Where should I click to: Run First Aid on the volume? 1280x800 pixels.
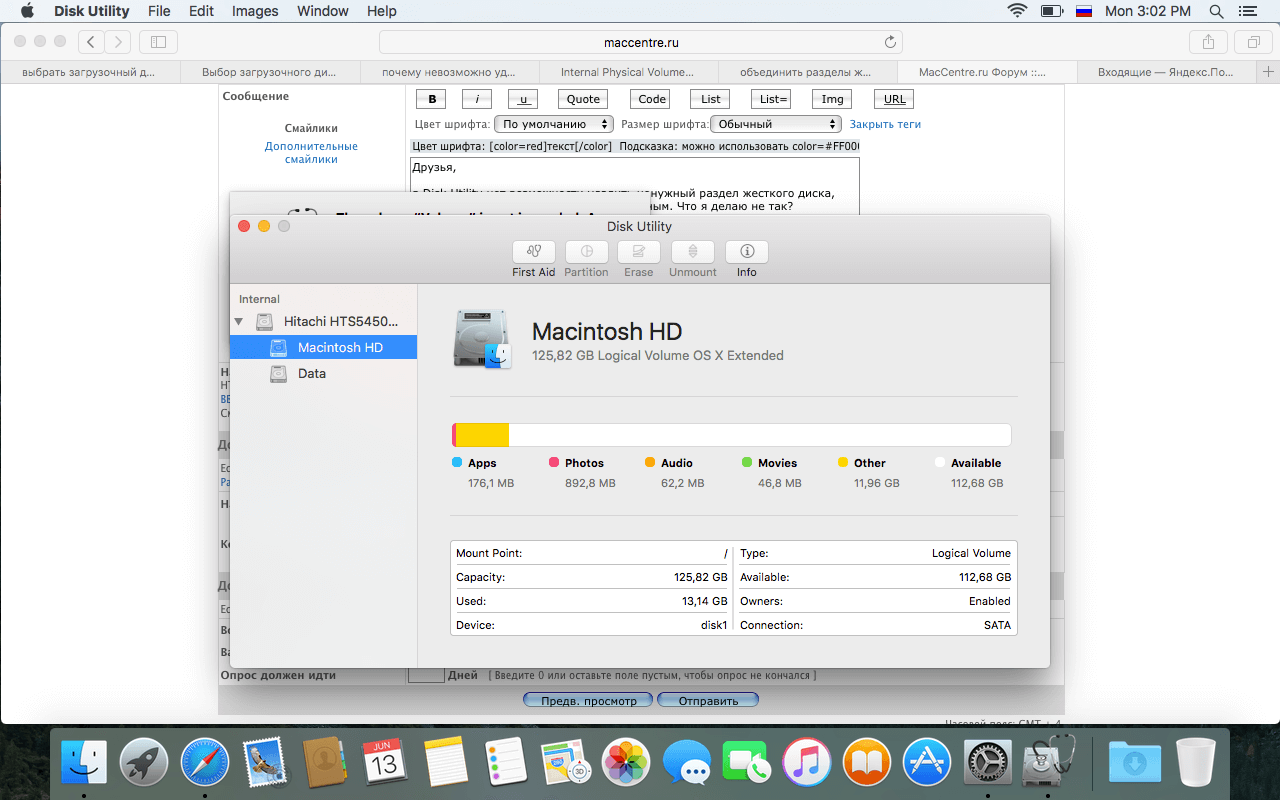tap(533, 252)
